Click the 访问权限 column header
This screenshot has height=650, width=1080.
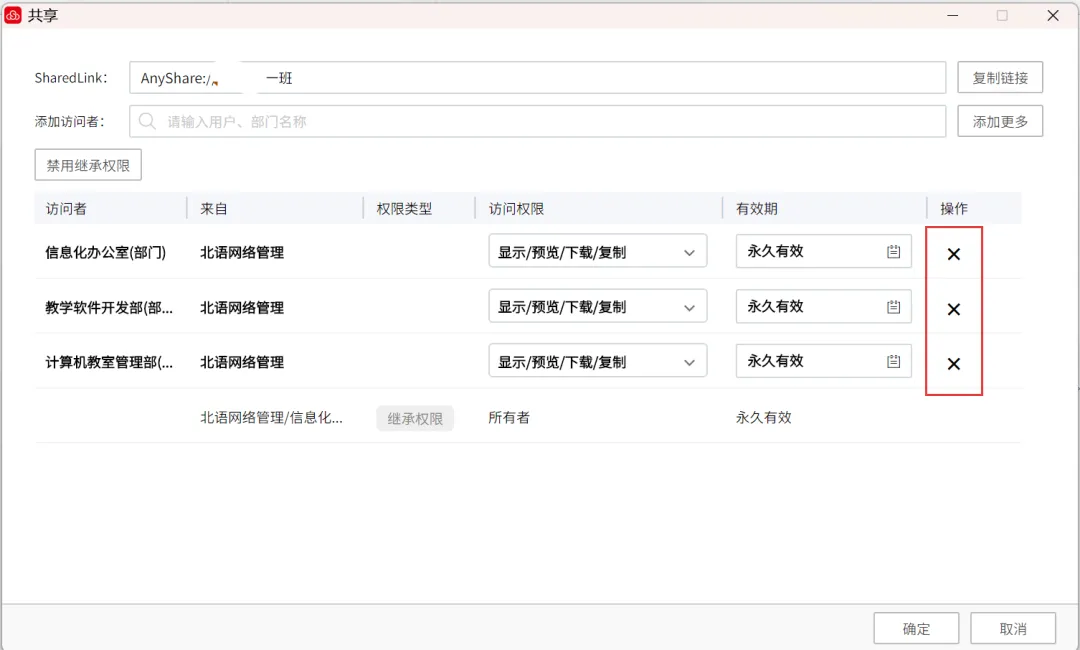516,209
